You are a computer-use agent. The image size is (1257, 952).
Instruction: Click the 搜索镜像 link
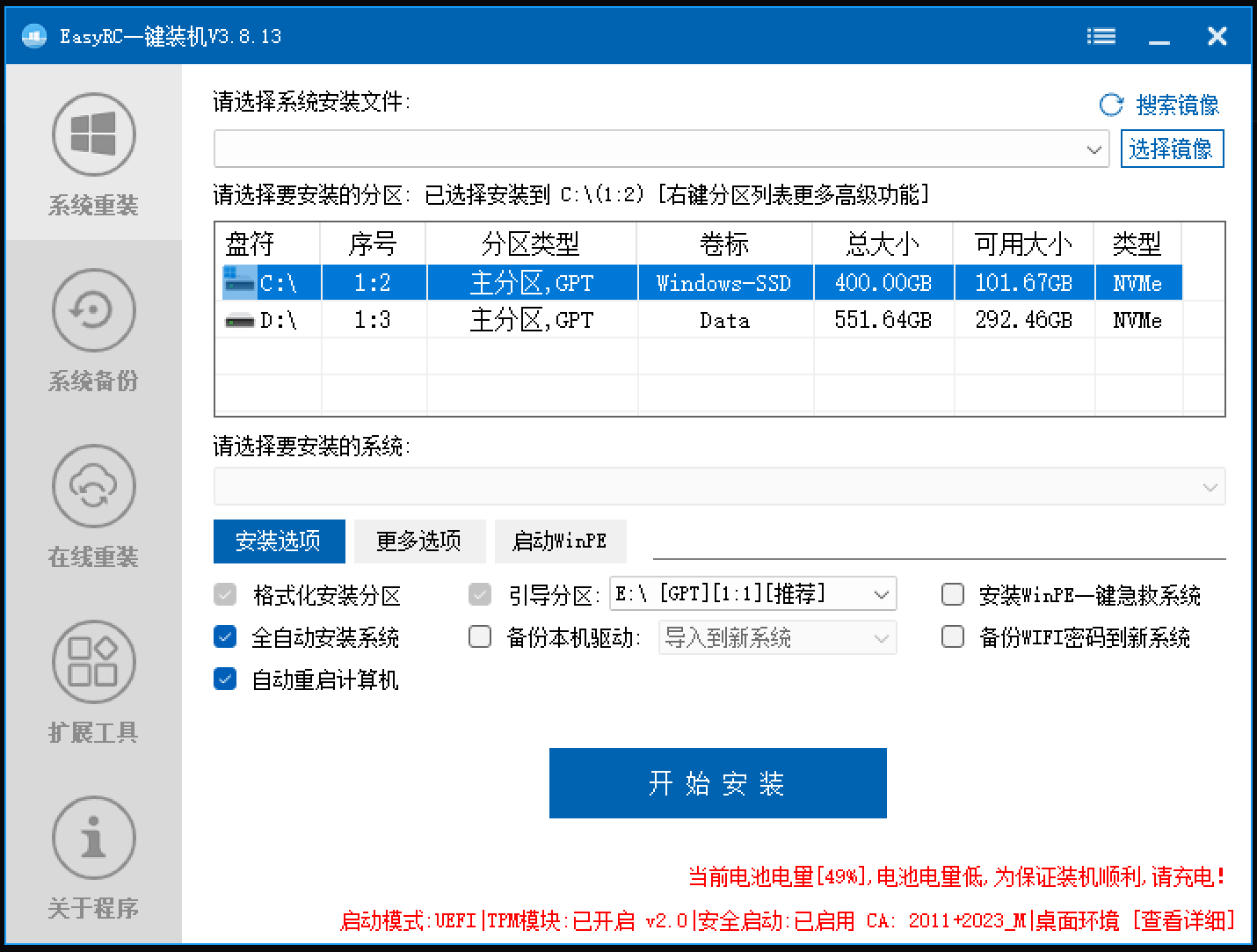point(1177,105)
